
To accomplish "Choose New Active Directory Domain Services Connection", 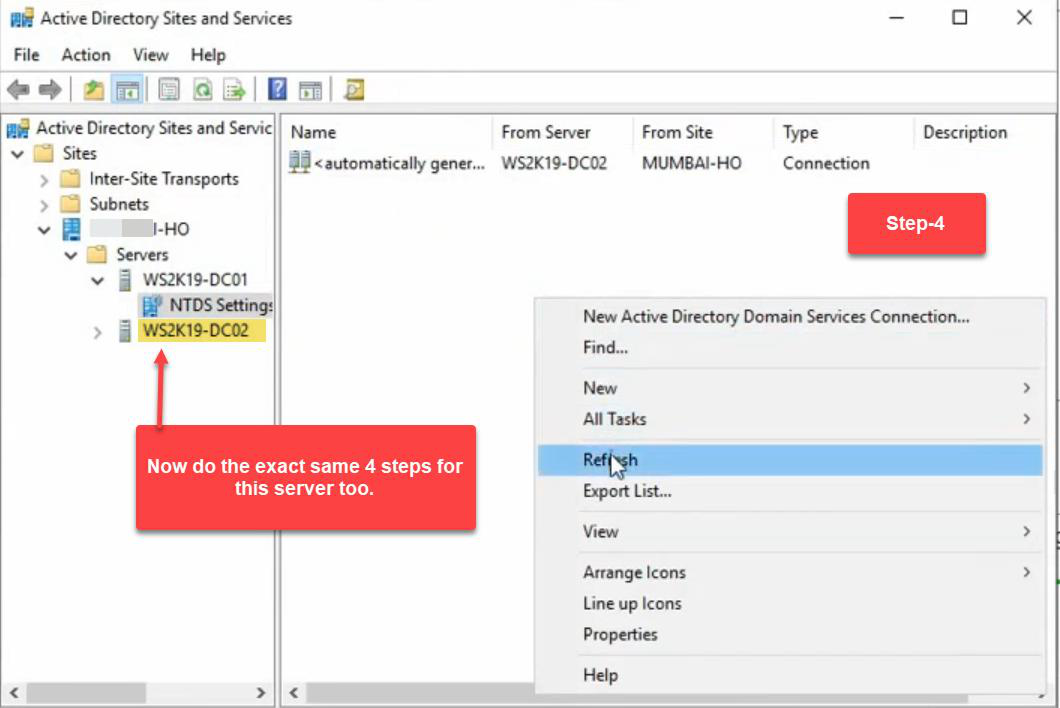I will 790,316.
